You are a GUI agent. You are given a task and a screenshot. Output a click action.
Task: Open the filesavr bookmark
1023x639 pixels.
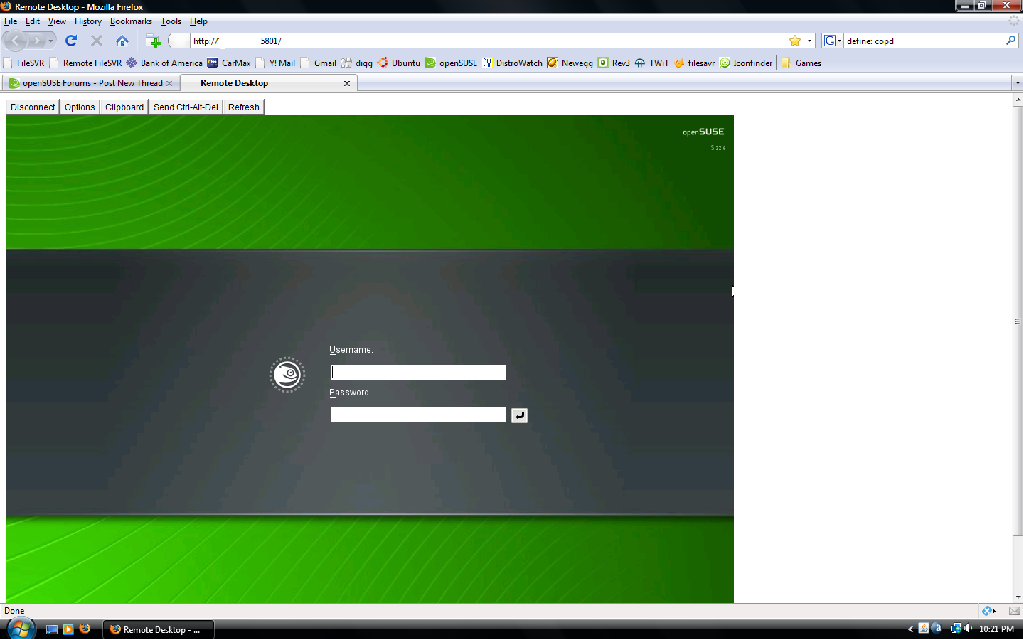[x=694, y=63]
